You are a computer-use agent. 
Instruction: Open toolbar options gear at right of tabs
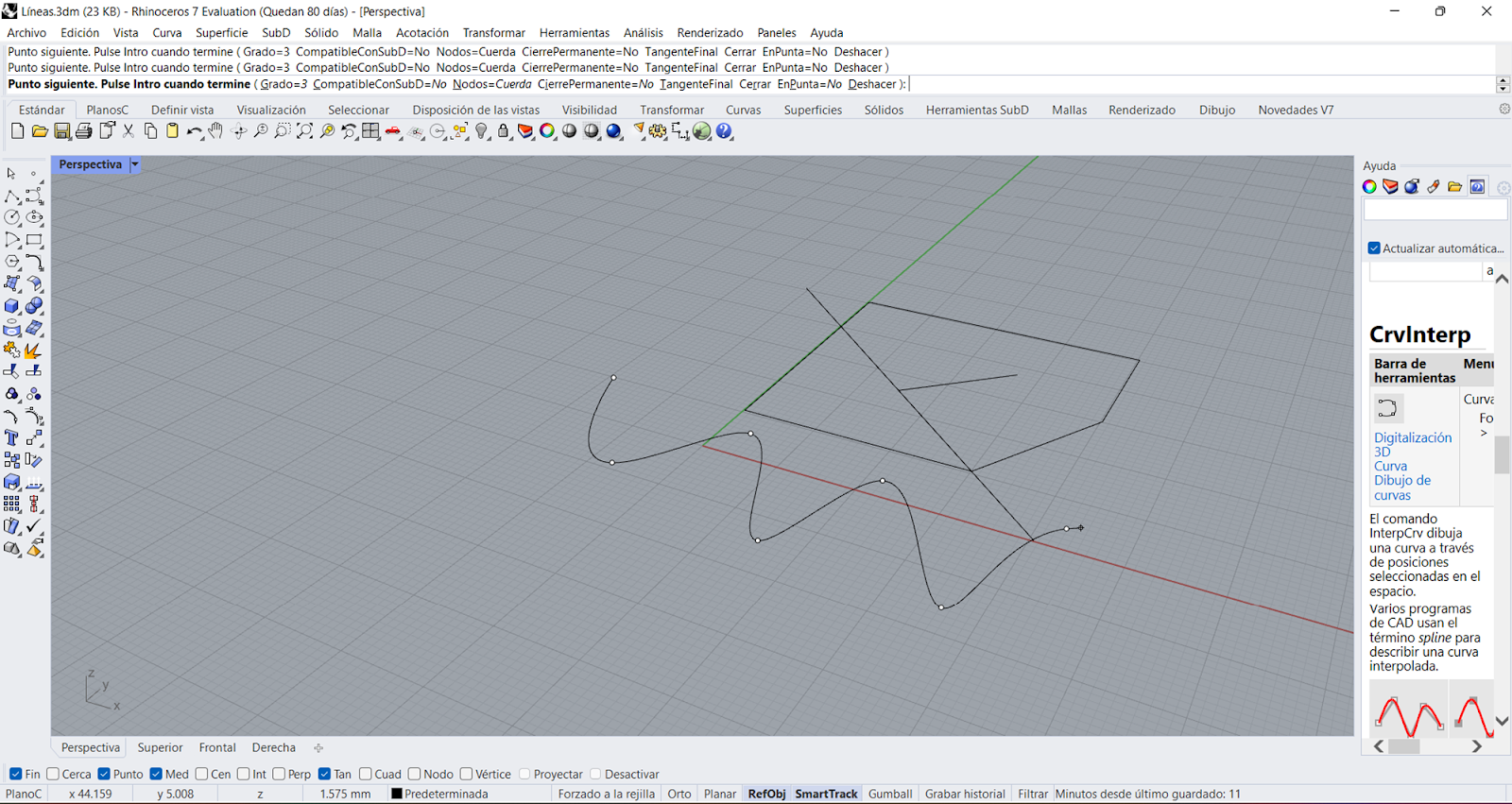1504,110
